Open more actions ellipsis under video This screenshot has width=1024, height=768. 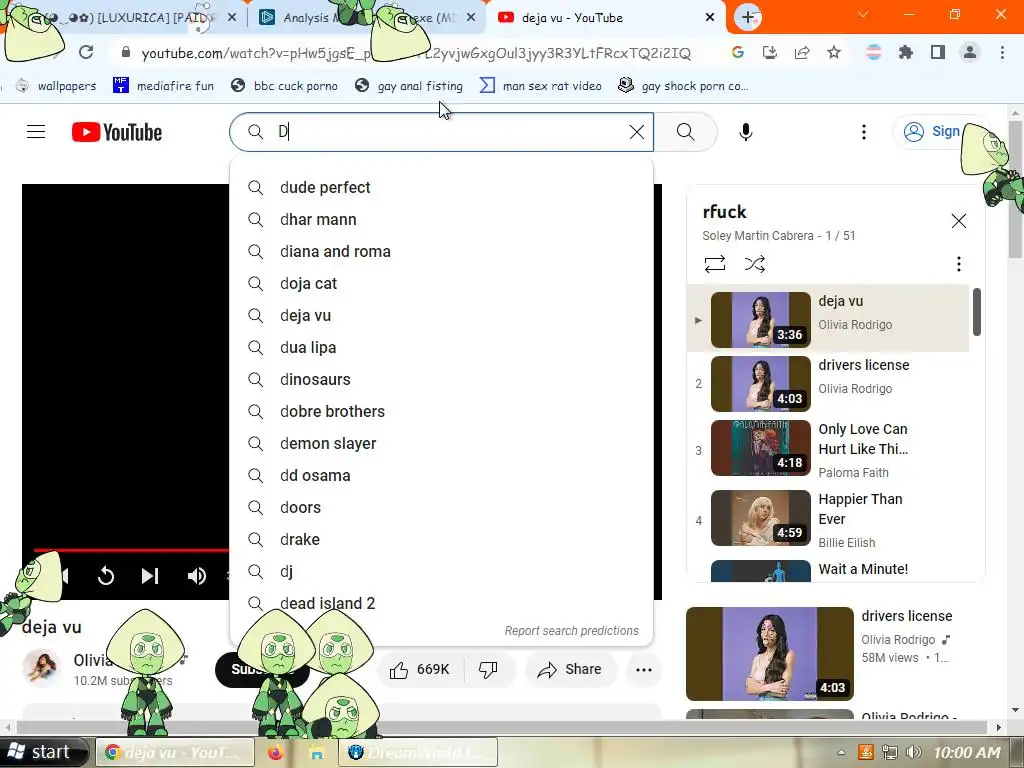pyautogui.click(x=644, y=669)
